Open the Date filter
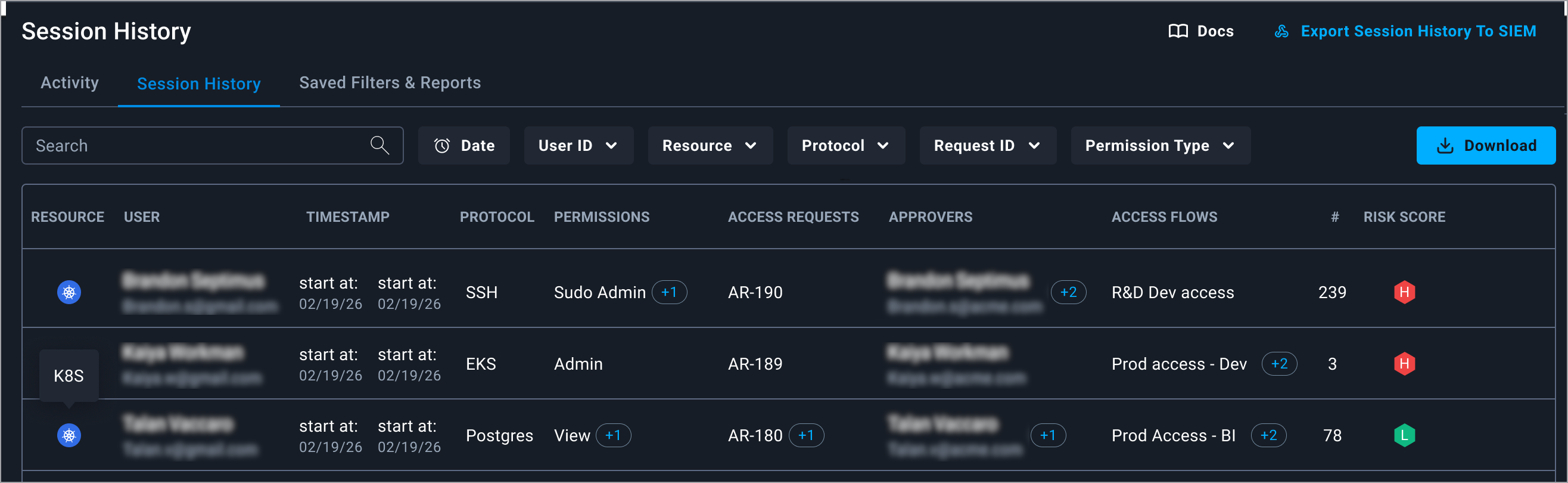 pyautogui.click(x=464, y=145)
